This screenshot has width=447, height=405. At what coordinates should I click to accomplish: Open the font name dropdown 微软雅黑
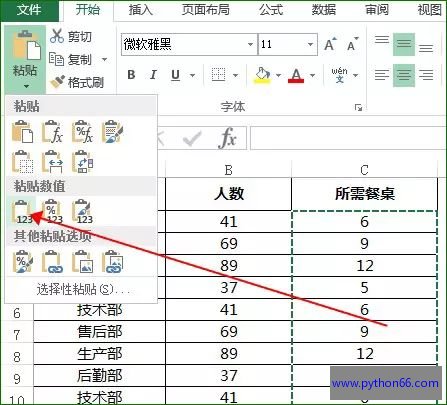[x=250, y=44]
